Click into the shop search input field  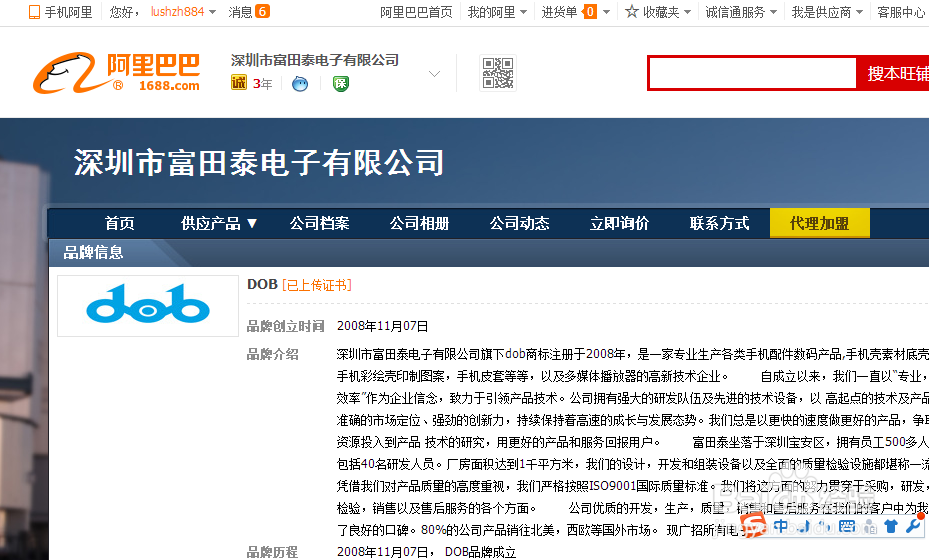752,73
